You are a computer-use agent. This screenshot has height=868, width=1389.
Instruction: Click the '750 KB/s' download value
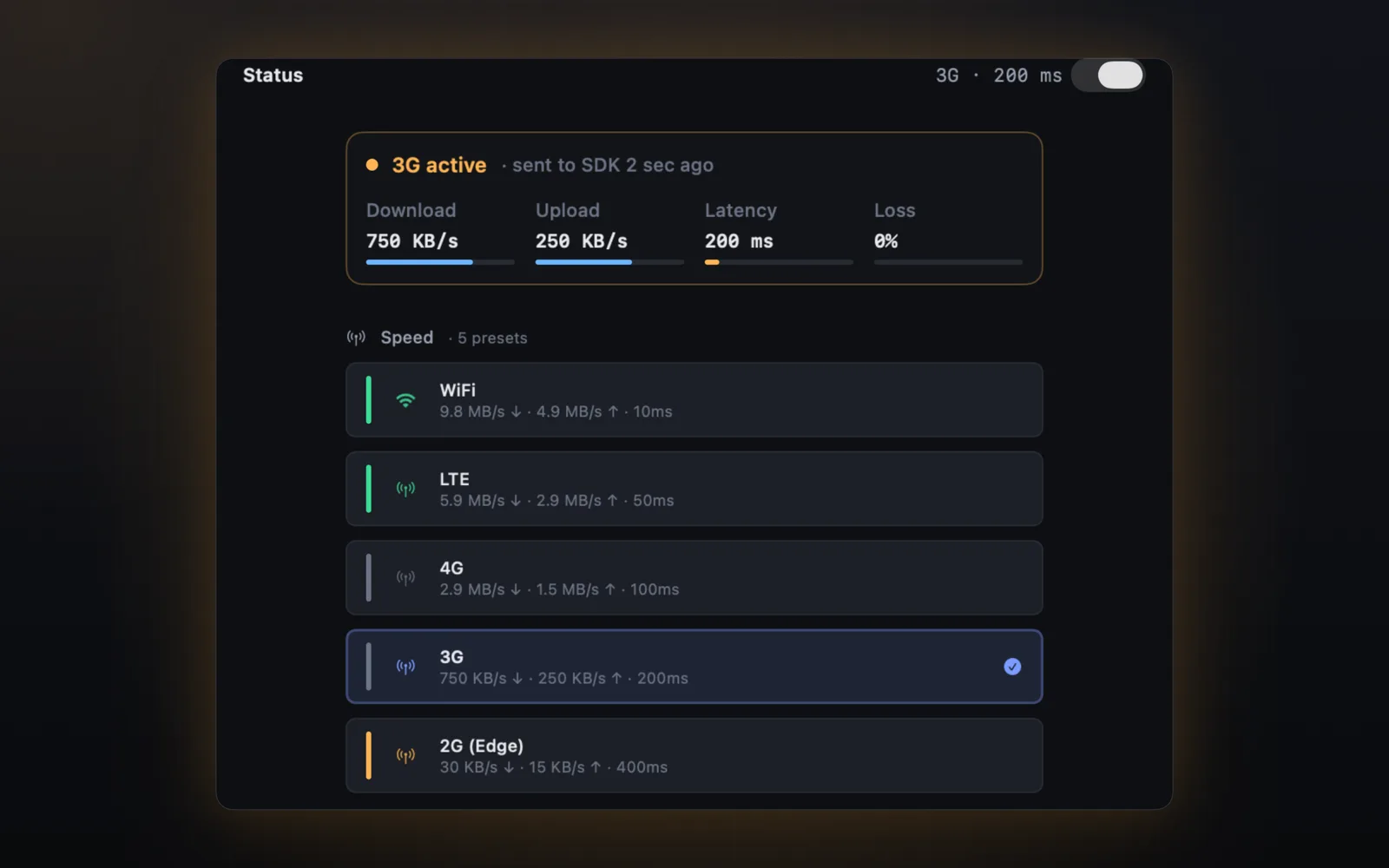pos(412,241)
